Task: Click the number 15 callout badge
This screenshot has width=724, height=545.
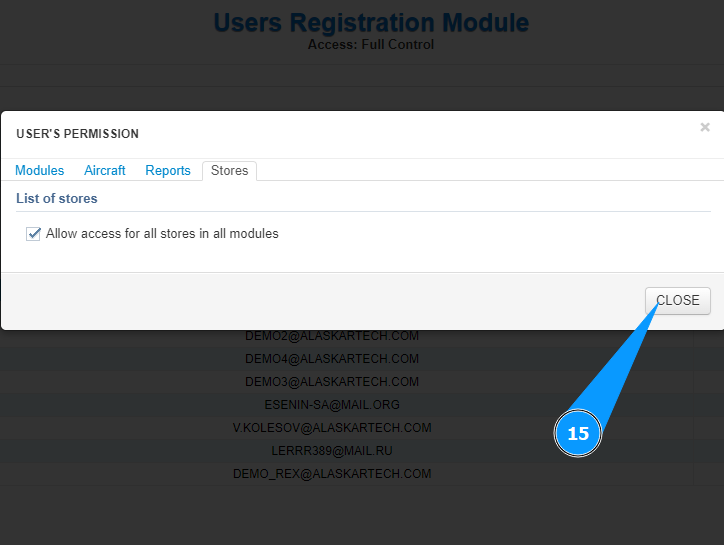Action: tap(578, 434)
